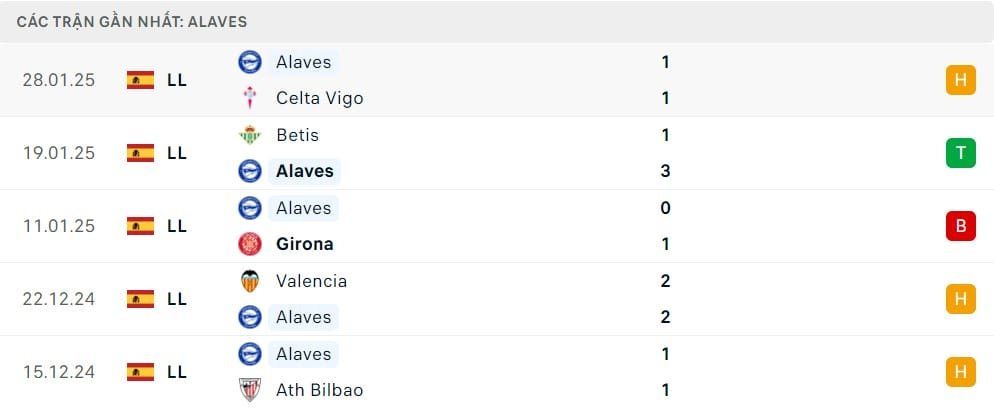Image resolution: width=994 pixels, height=408 pixels.
Task: Click orange H badge for 22.12.24 match
Action: [960, 299]
